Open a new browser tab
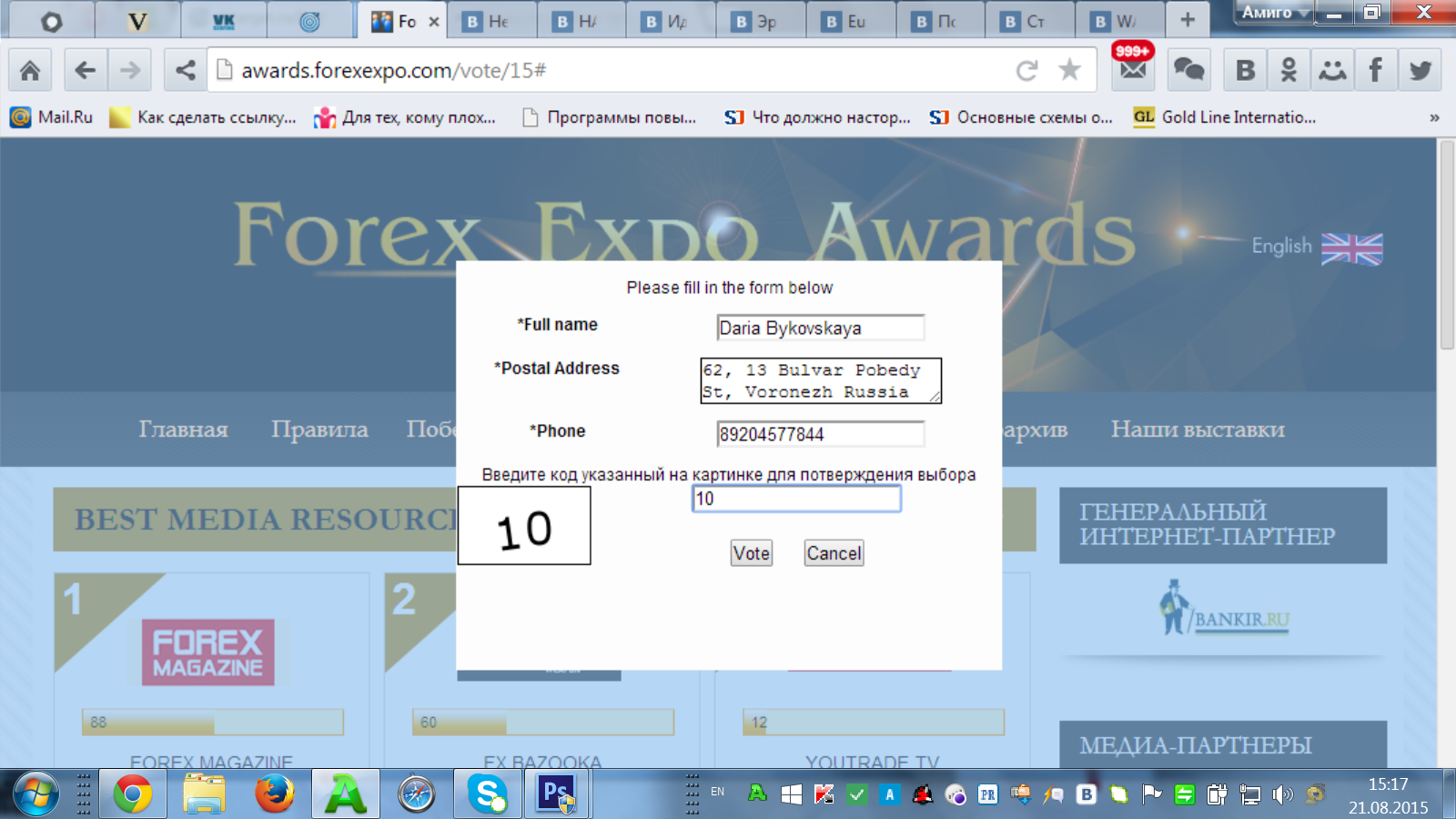The width and height of the screenshot is (1456, 819). pyautogui.click(x=1188, y=20)
